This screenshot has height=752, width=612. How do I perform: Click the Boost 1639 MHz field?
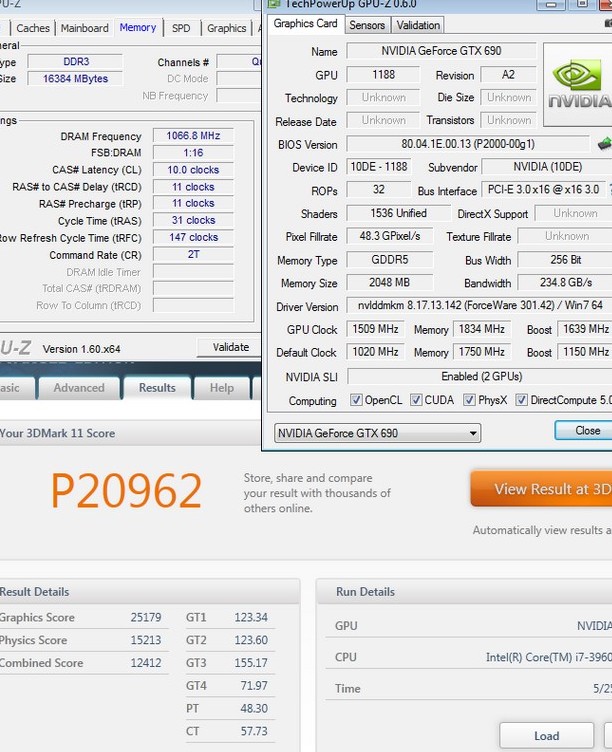585,329
